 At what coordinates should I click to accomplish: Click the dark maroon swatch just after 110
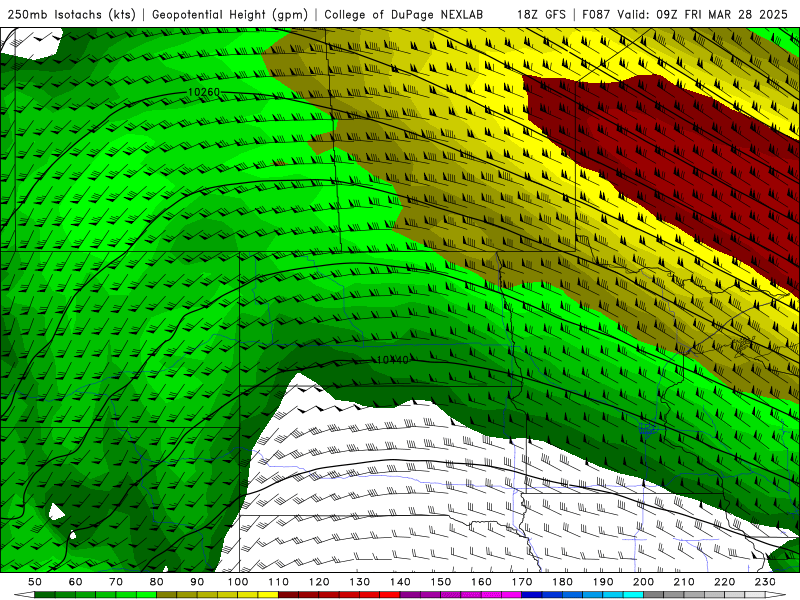click(288, 595)
